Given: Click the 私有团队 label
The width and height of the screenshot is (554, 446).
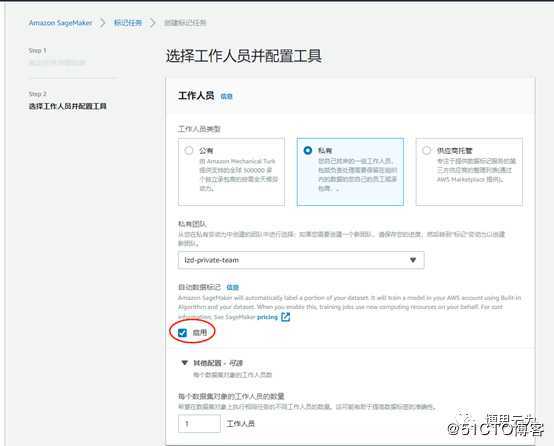Looking at the screenshot, I should (192, 224).
